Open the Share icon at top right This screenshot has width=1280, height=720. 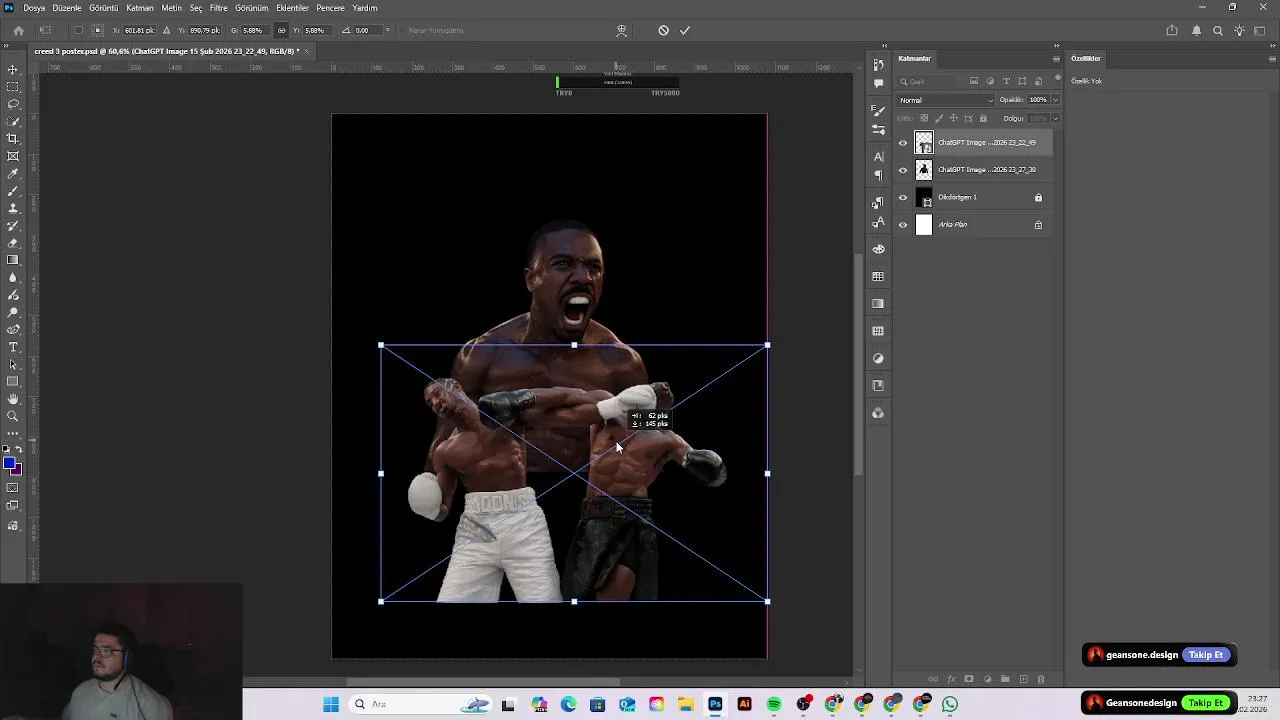tap(1172, 30)
